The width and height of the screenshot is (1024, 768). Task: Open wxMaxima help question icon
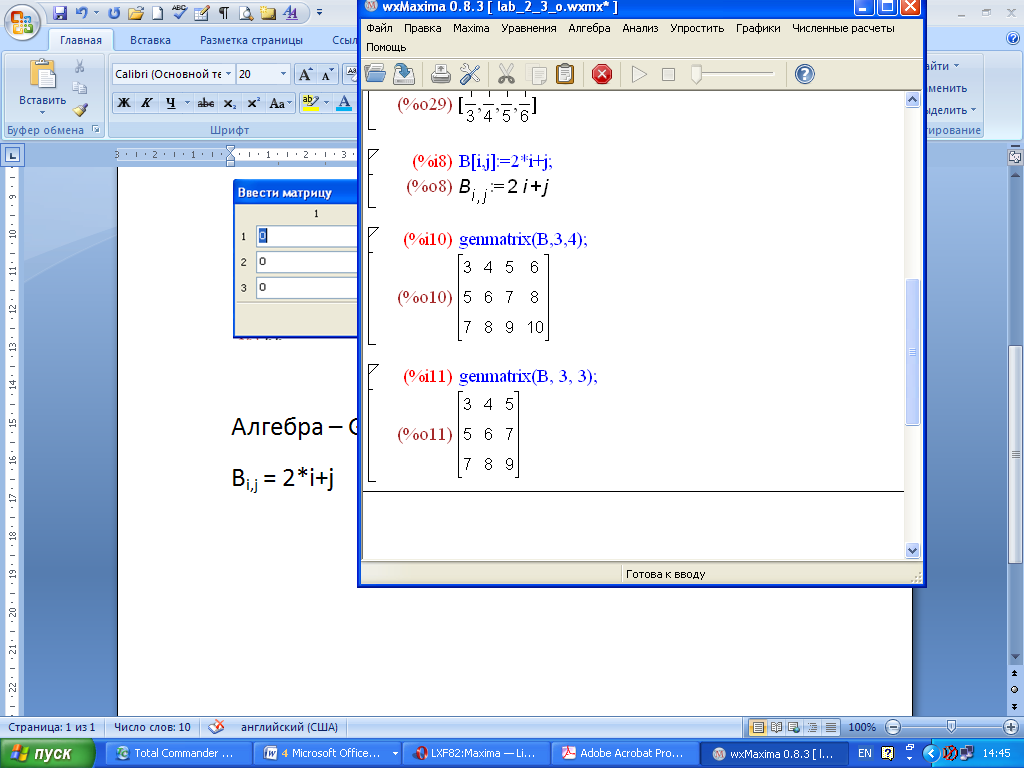click(x=805, y=74)
